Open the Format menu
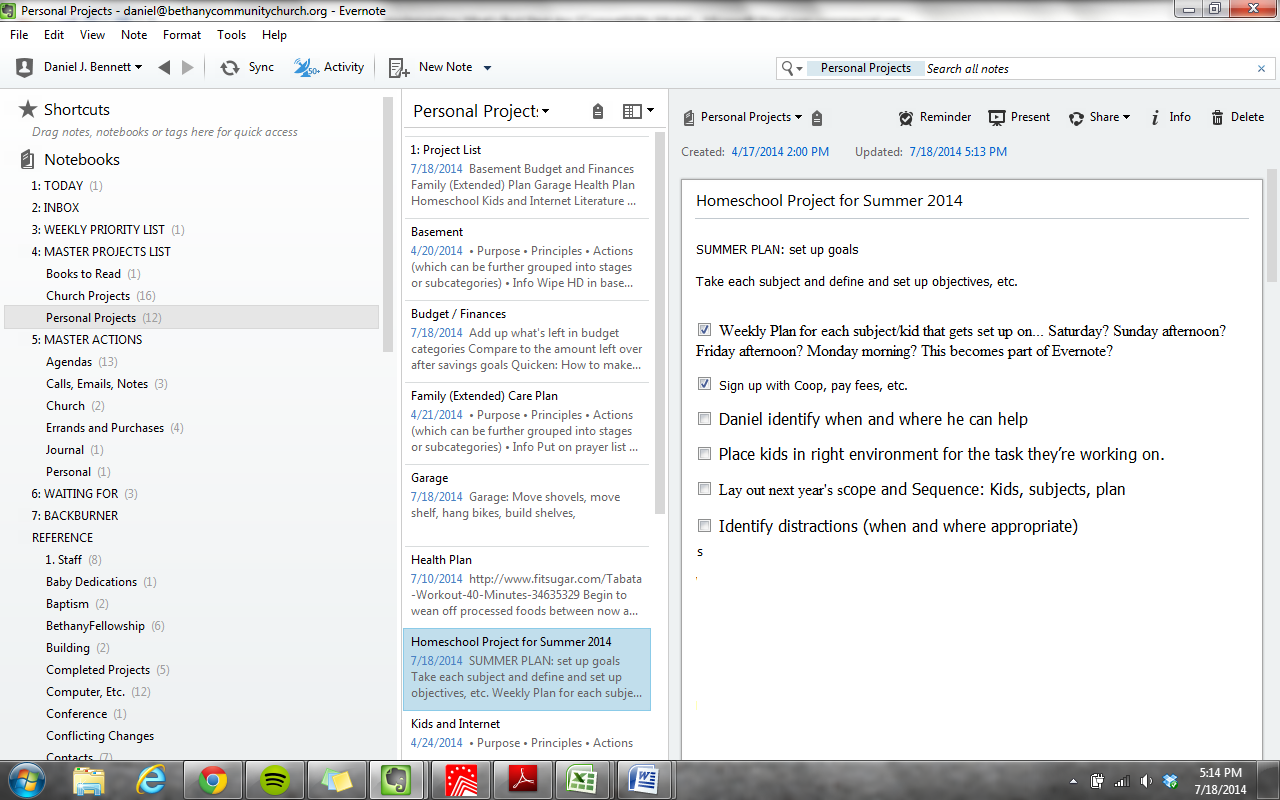Screen dimensions: 1280x800 tap(182, 34)
